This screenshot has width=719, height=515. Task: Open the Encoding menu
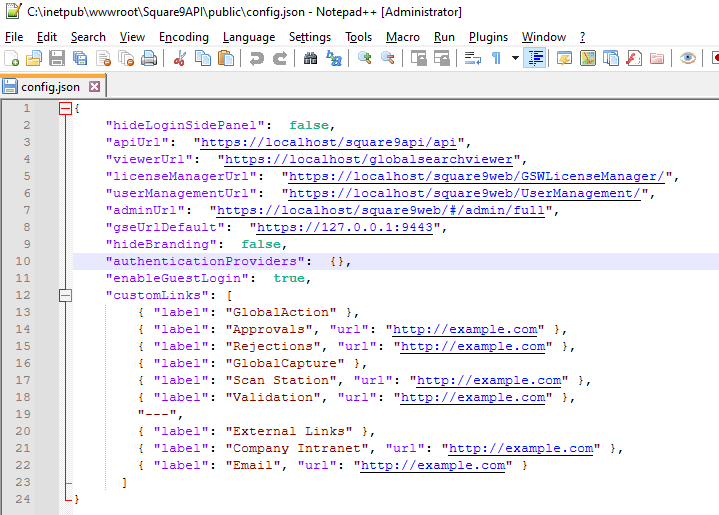coord(184,37)
